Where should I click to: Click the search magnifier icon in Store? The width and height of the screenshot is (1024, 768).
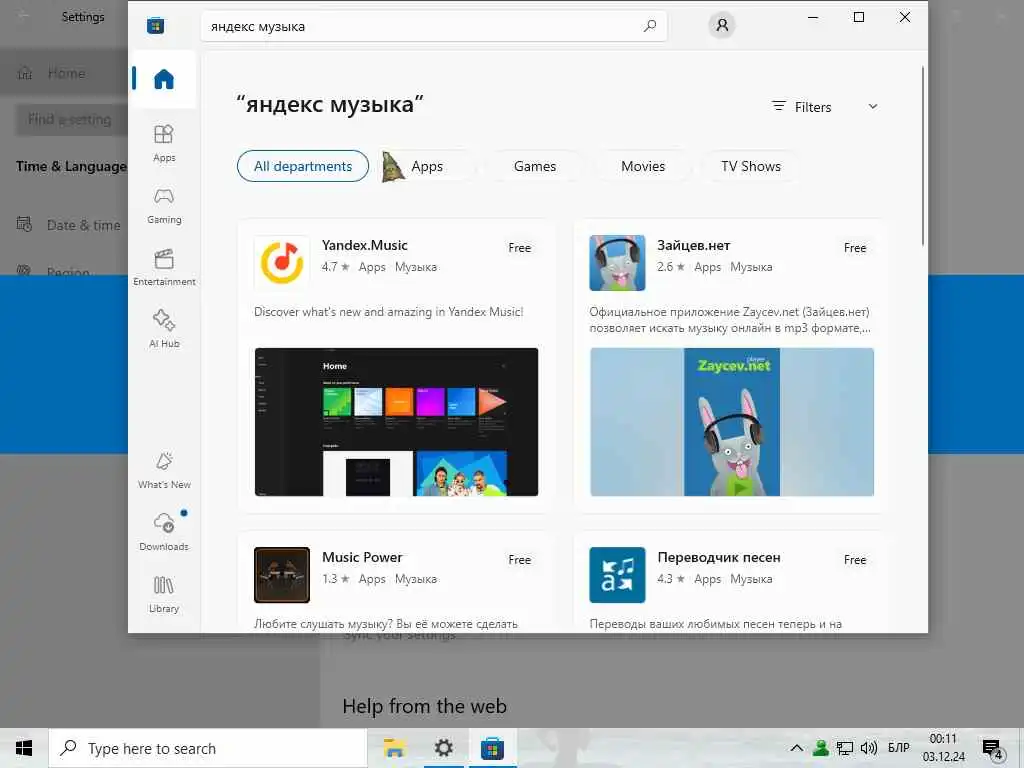pos(650,26)
